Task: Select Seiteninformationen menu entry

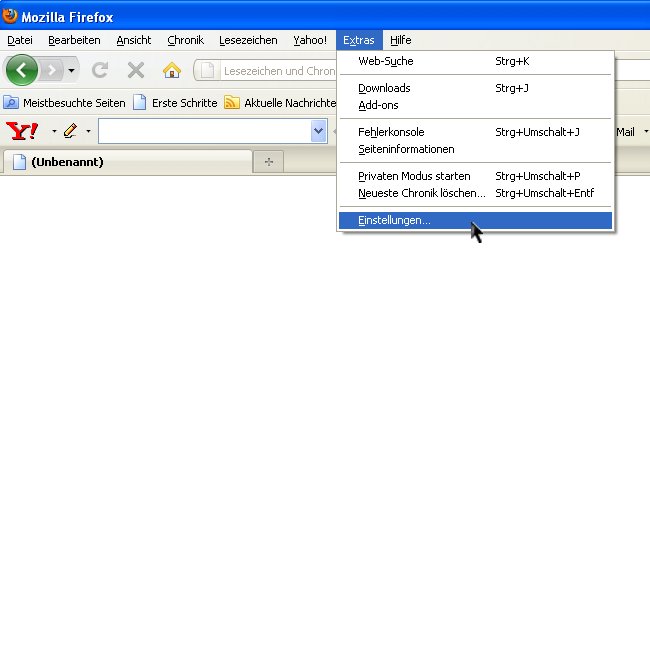Action: point(475,149)
